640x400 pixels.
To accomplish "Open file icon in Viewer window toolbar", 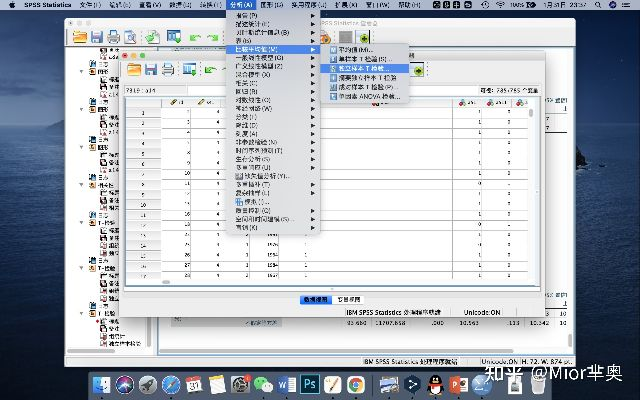I will click(80, 37).
